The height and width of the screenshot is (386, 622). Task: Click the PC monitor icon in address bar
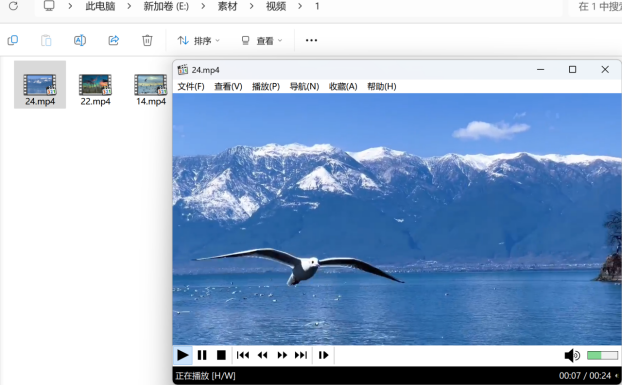pyautogui.click(x=49, y=6)
